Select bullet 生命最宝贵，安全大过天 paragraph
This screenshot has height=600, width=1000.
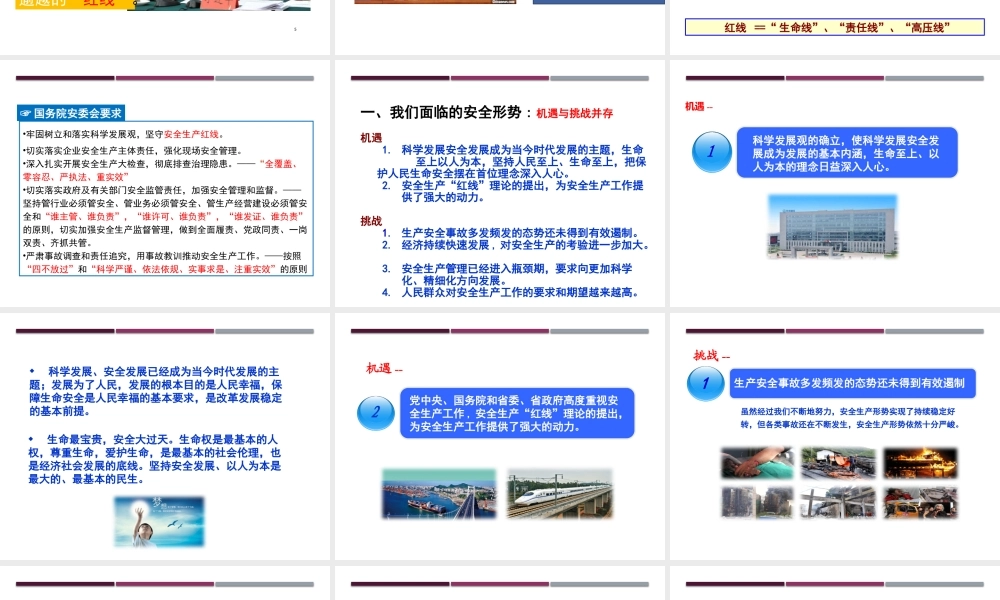154,459
